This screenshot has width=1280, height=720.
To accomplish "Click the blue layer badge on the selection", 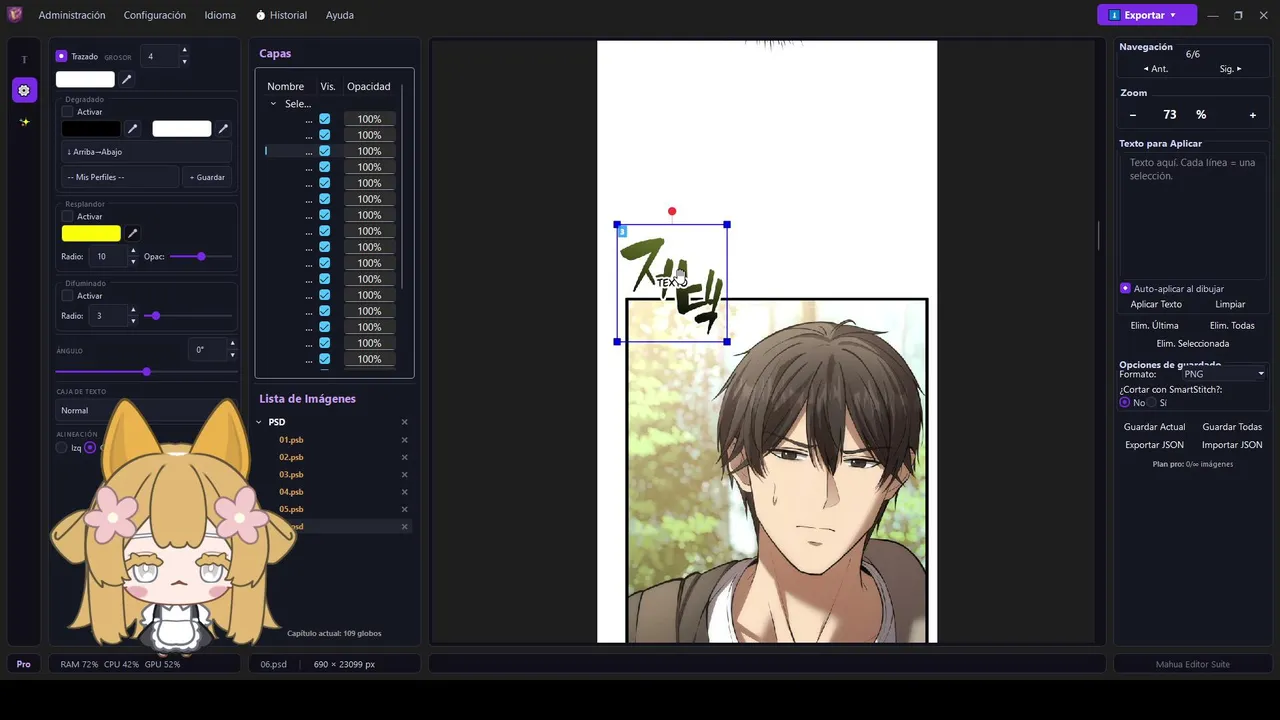I will [x=622, y=231].
